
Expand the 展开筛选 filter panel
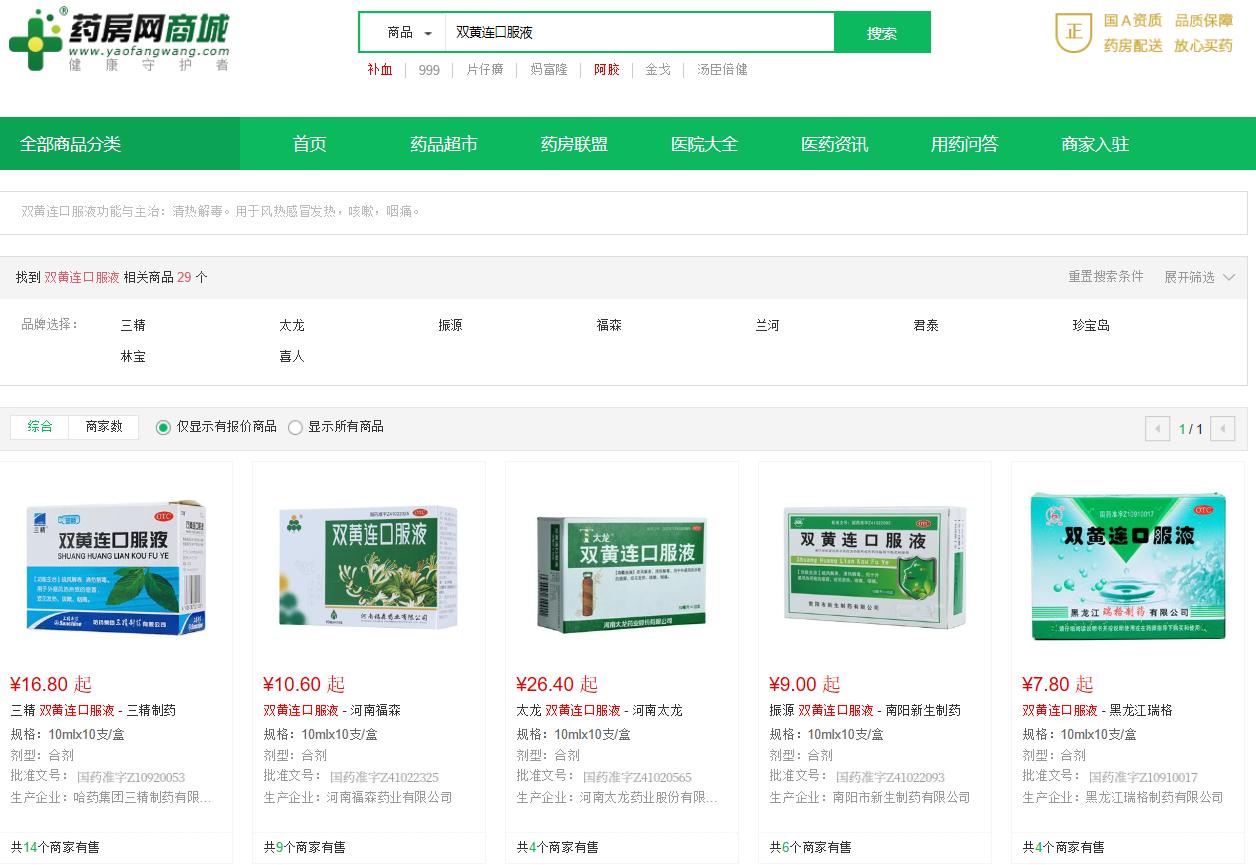pos(1199,277)
